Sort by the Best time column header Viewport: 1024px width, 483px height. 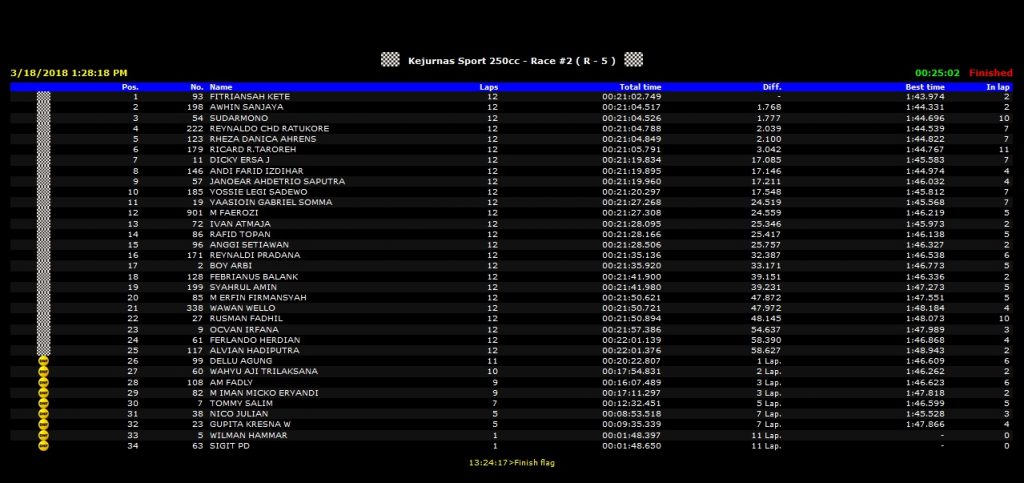[925, 87]
